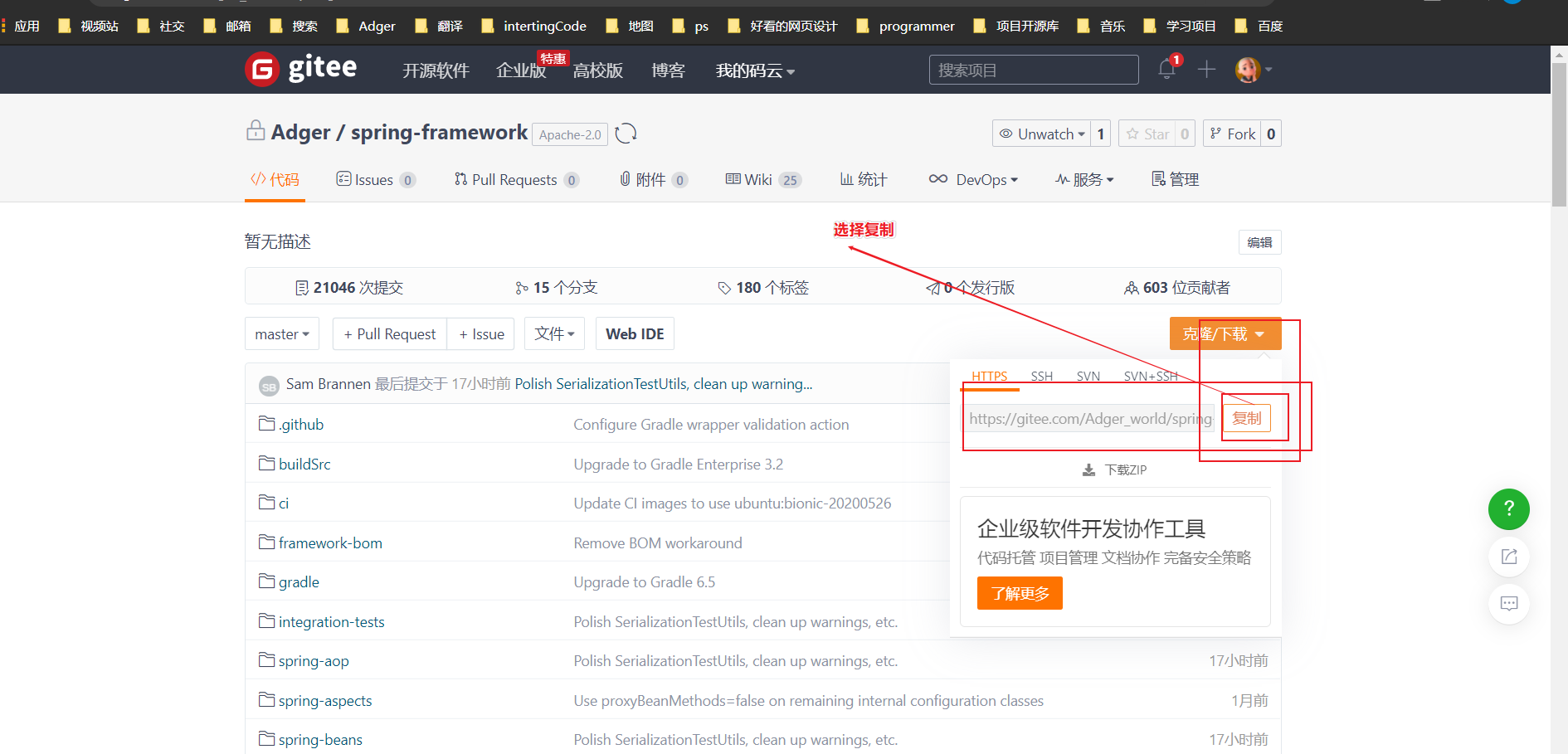Click the 了解更多 button
Screen dimensions: 1568x754
coord(1020,593)
